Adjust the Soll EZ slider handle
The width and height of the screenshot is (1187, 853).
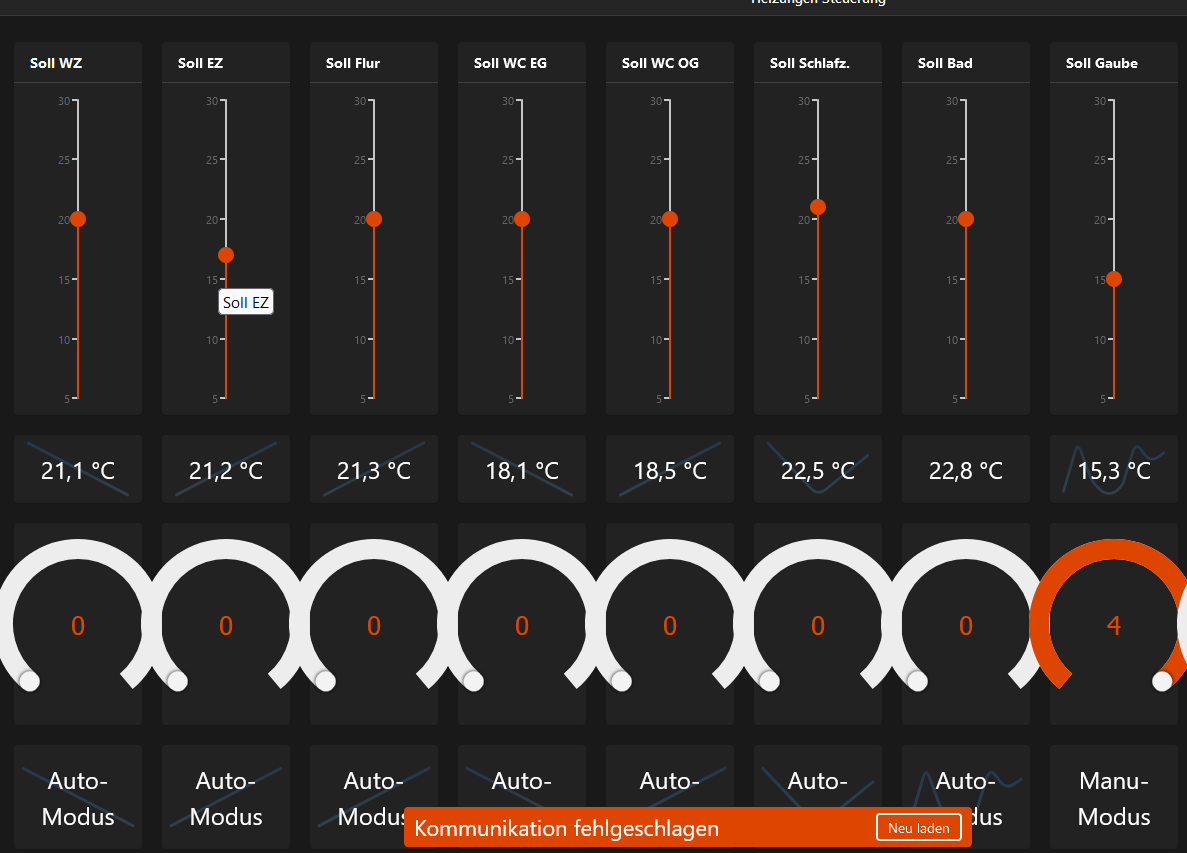[x=226, y=255]
